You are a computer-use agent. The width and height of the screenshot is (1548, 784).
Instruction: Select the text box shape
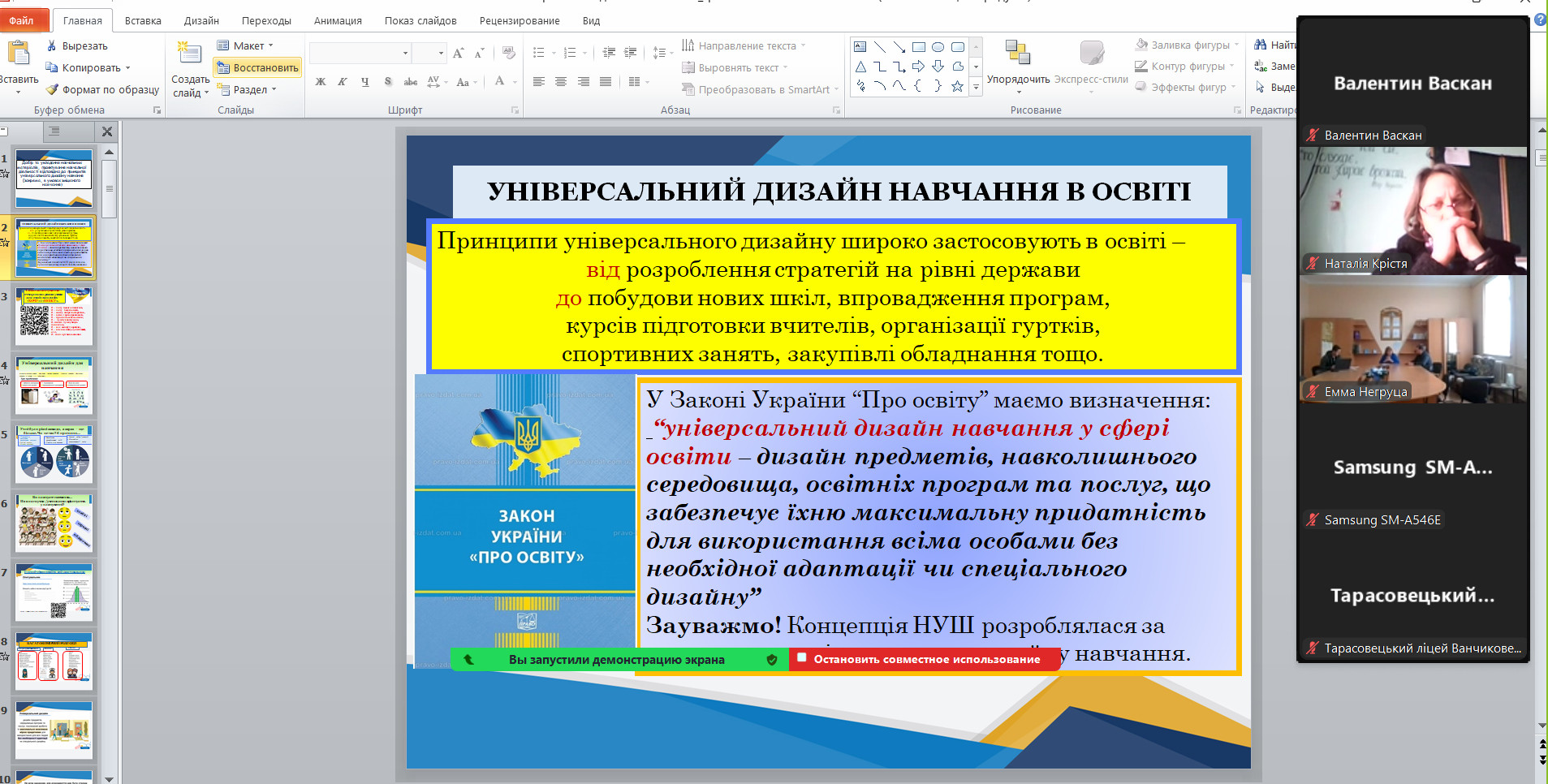point(860,47)
